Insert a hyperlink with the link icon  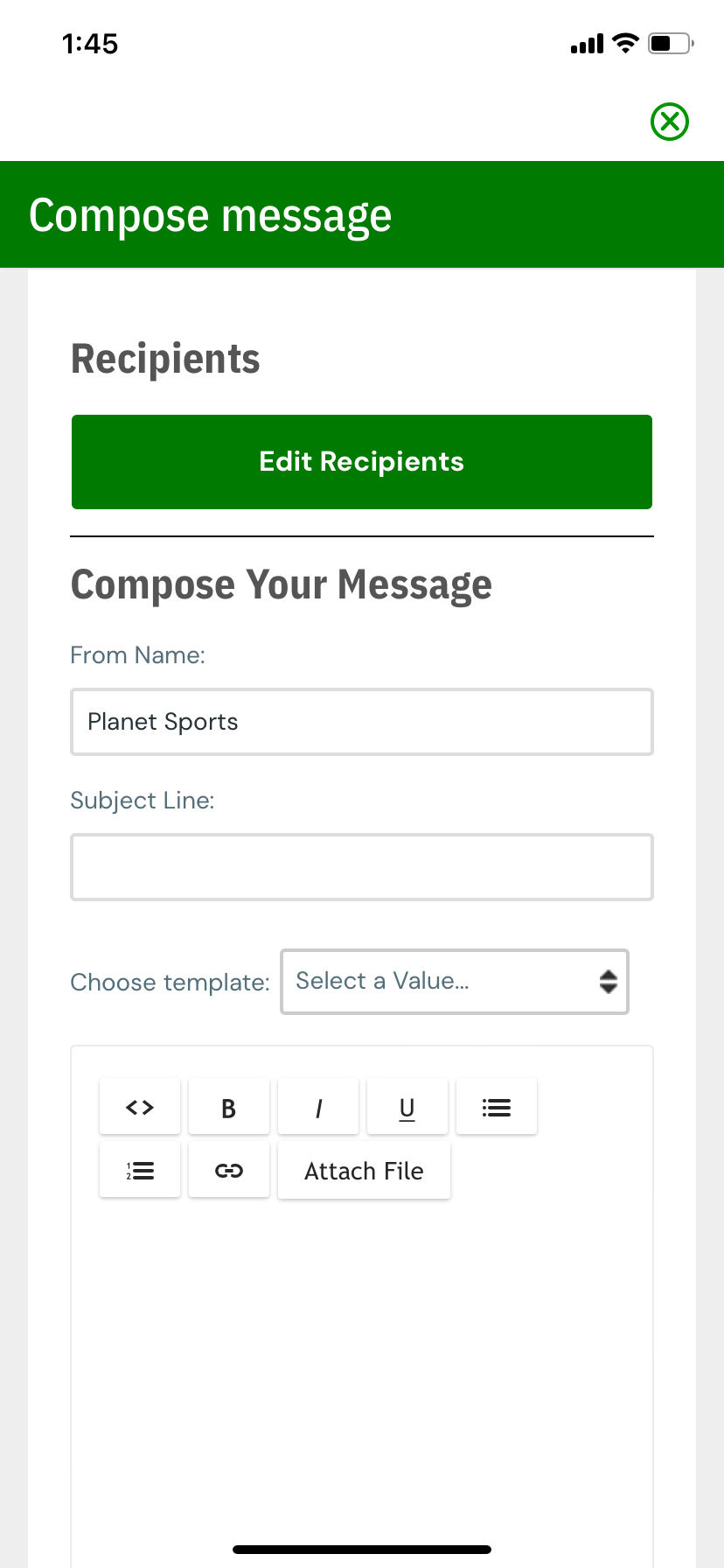(x=229, y=1171)
